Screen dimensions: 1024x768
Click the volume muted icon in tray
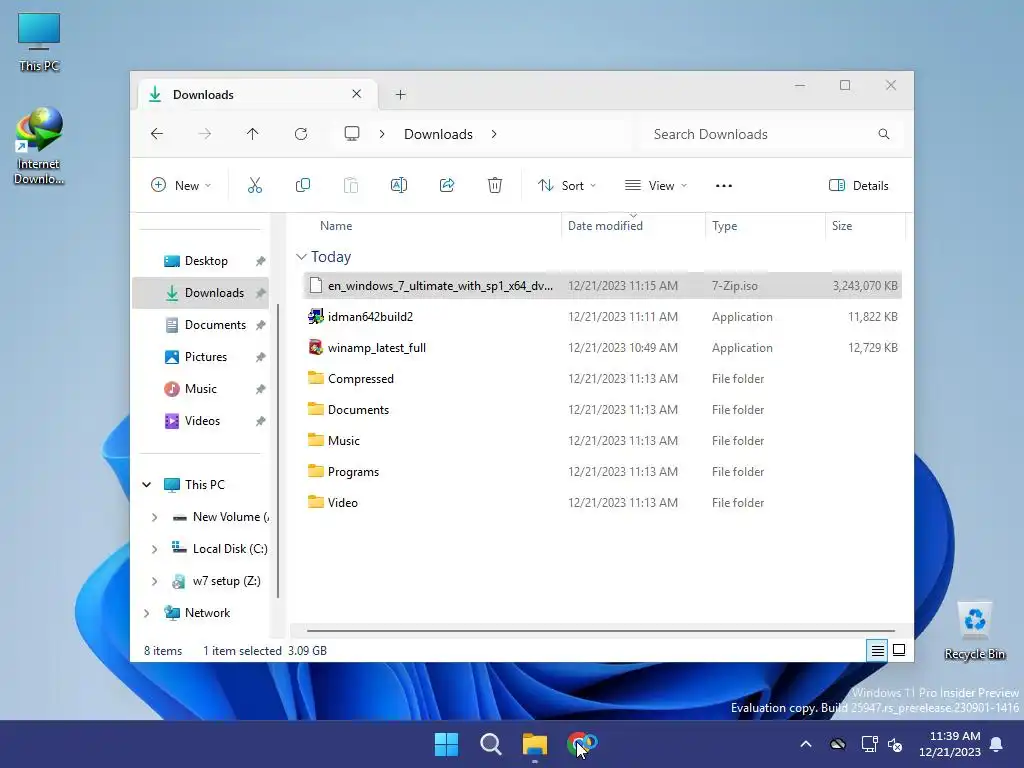[895, 744]
